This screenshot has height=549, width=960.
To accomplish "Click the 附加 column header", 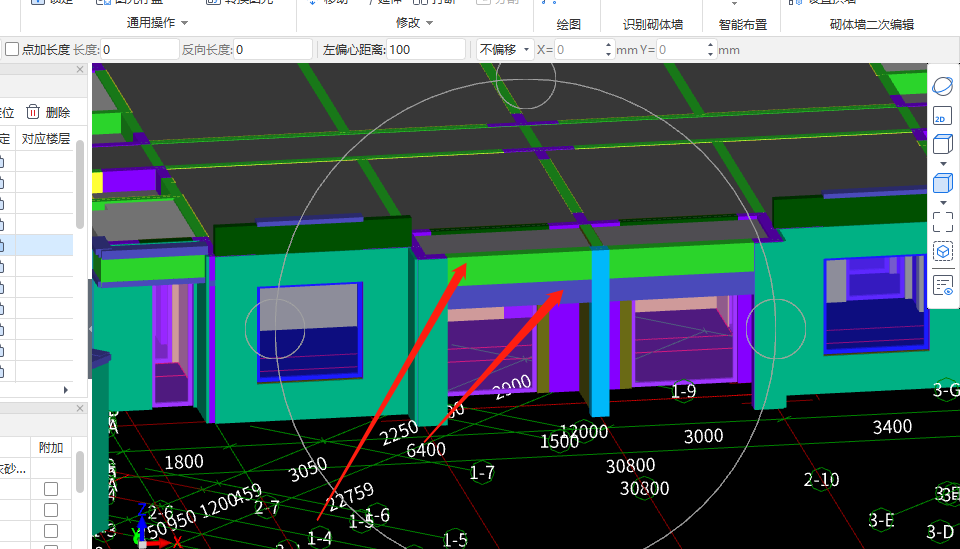I will pos(51,447).
